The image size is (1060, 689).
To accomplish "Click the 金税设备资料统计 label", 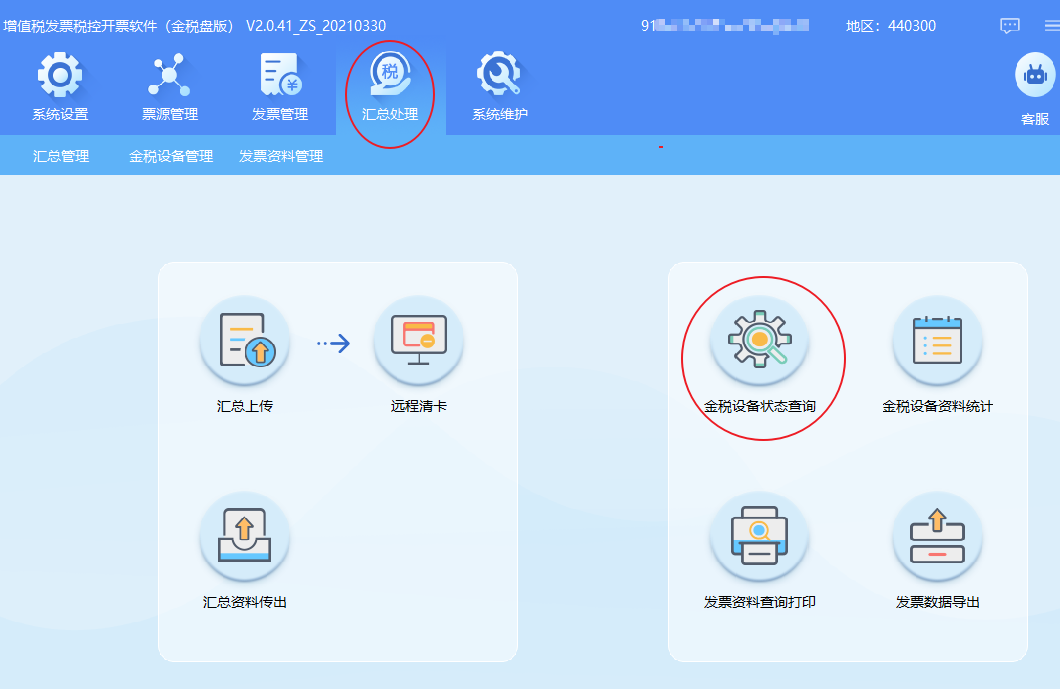I will [937, 406].
